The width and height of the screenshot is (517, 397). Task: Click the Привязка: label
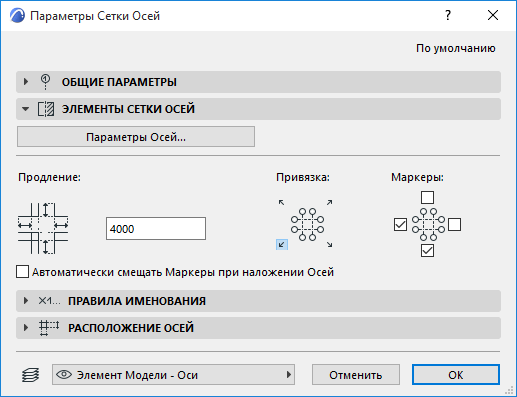(x=303, y=177)
